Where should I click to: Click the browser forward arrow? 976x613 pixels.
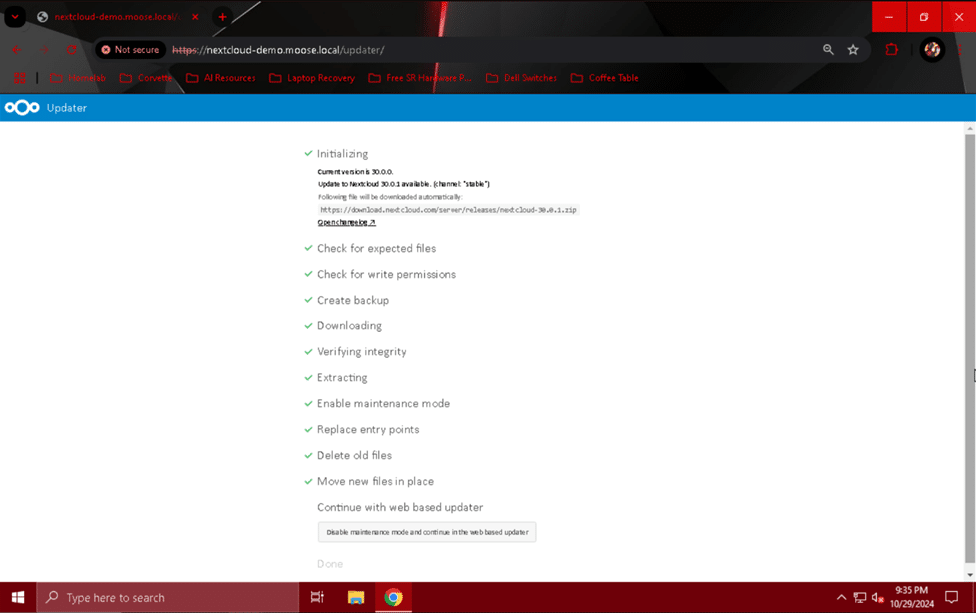pos(44,50)
